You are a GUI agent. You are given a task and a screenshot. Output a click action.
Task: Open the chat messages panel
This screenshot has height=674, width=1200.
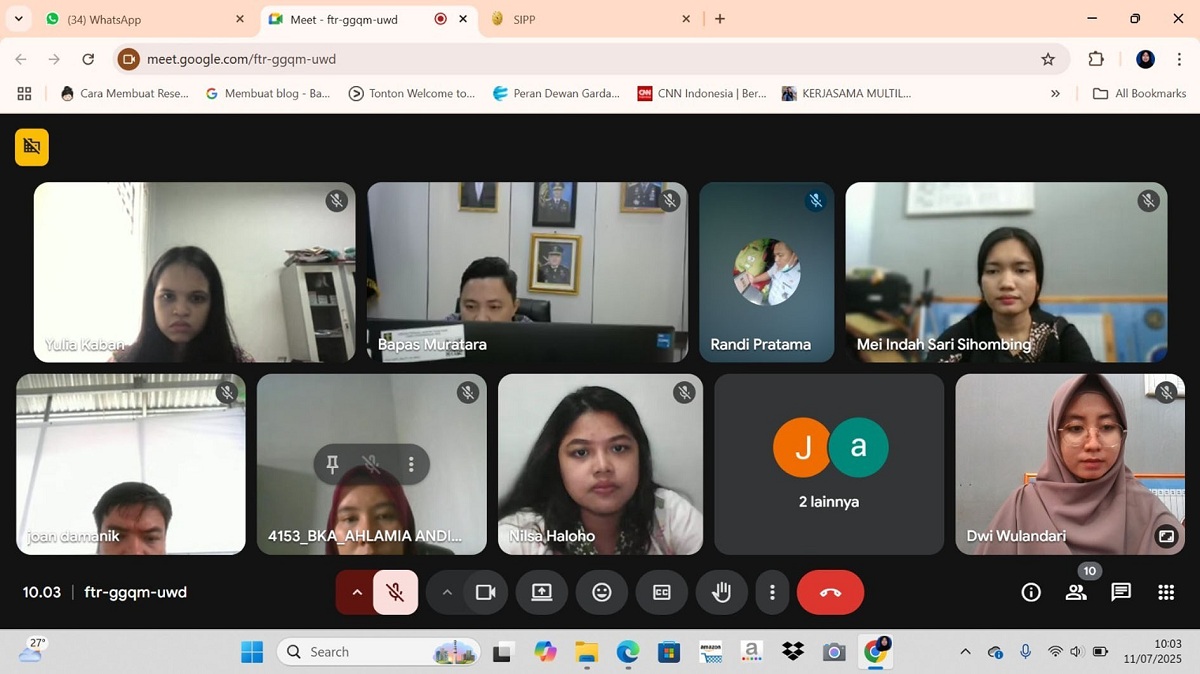pos(1121,593)
